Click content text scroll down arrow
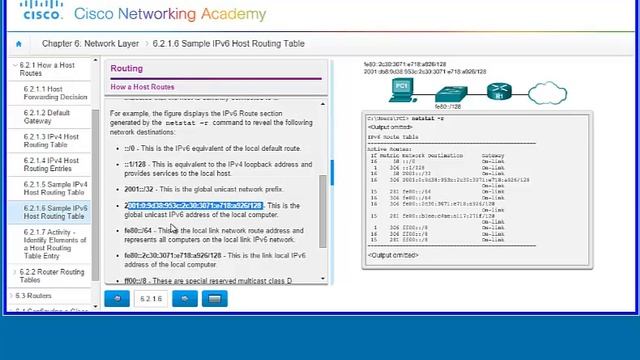The width and height of the screenshot is (640, 360). tap(323, 279)
